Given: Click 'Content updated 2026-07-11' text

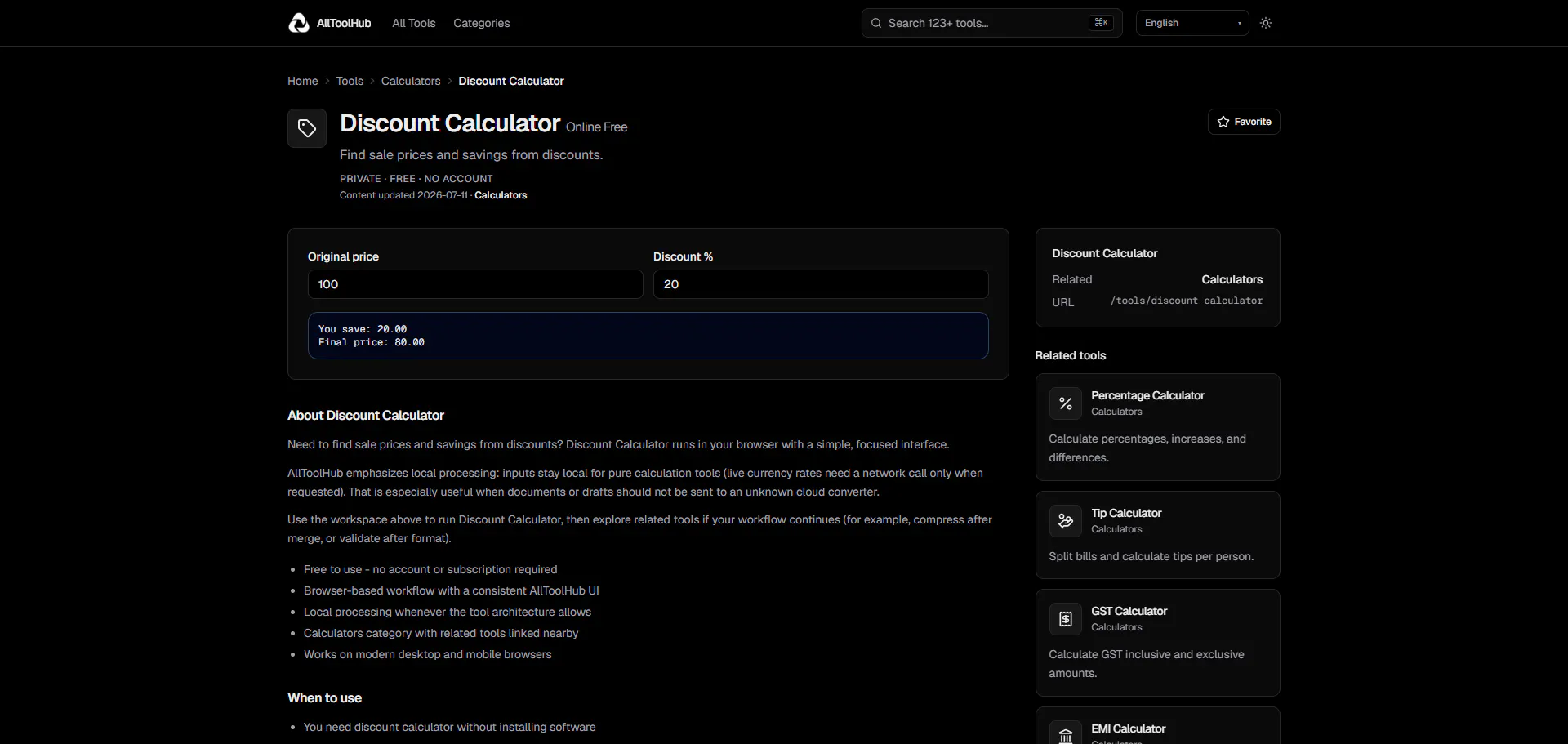Looking at the screenshot, I should (x=404, y=195).
